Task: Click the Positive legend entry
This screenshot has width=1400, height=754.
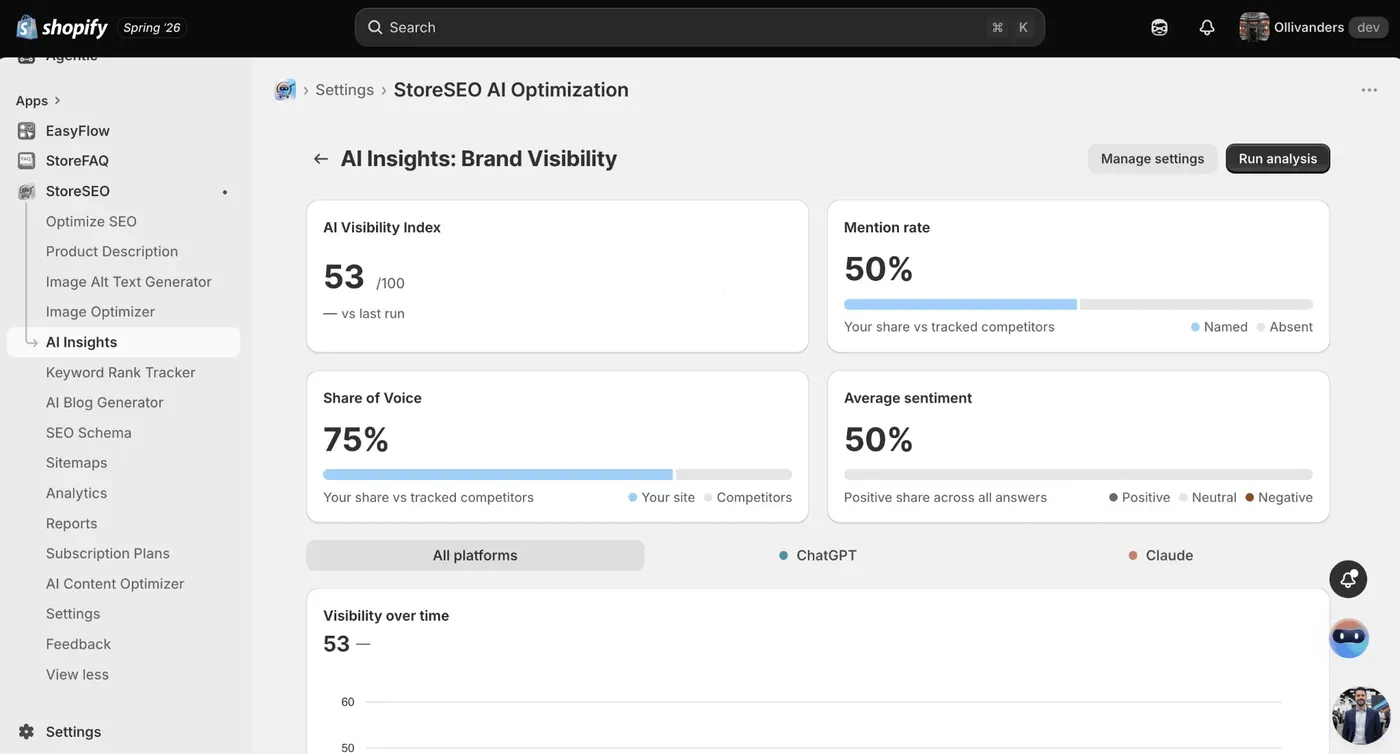Action: (x=1139, y=498)
